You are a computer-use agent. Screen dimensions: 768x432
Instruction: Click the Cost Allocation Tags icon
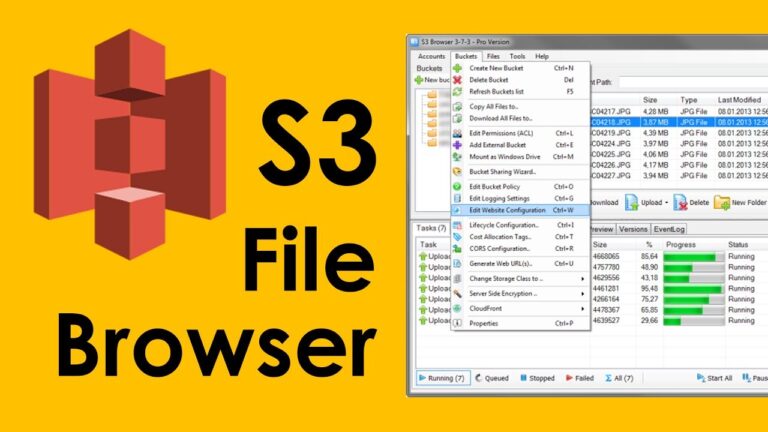tap(457, 237)
